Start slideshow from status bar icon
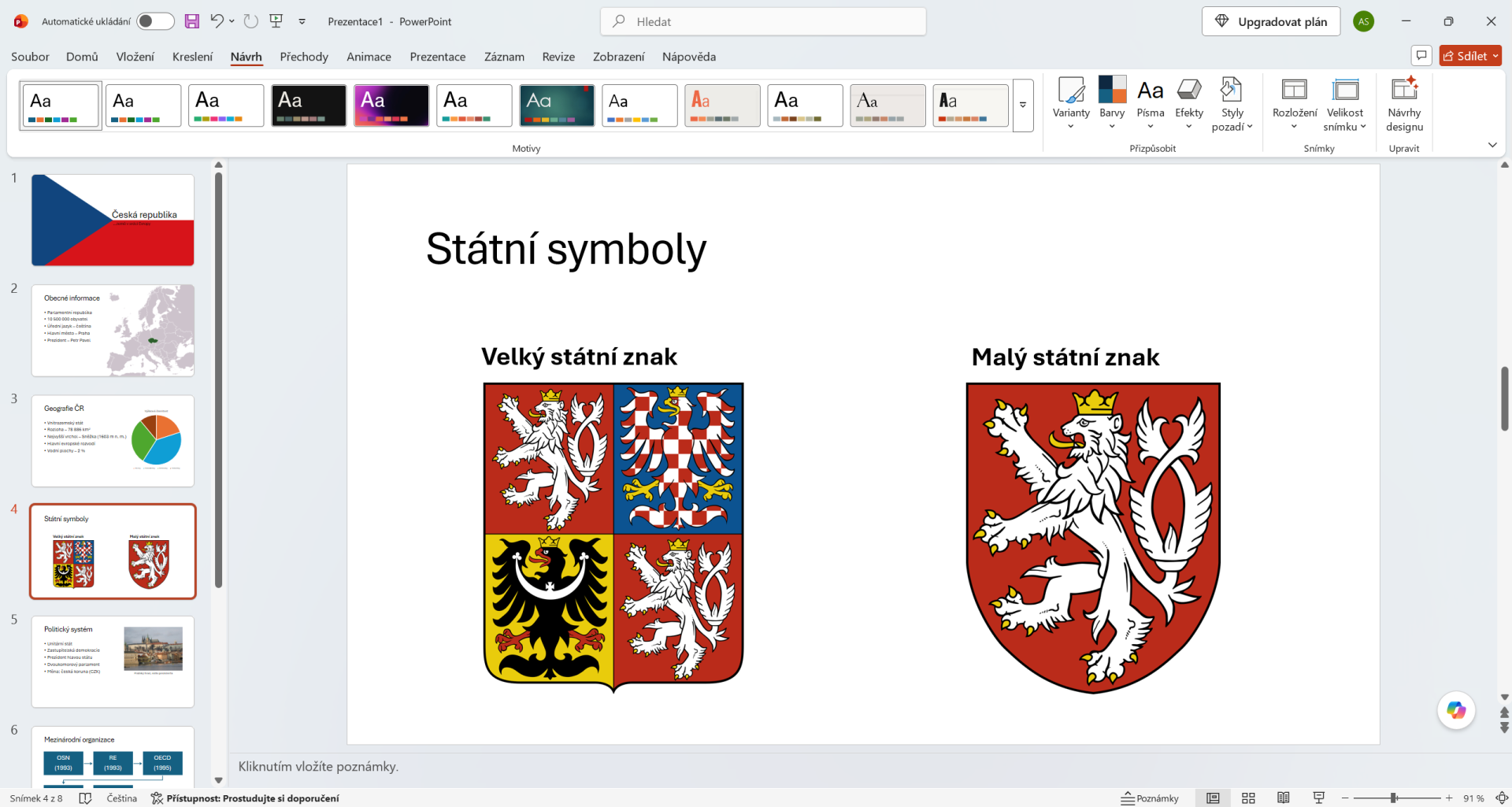The width and height of the screenshot is (1512, 807). pyautogui.click(x=1319, y=798)
